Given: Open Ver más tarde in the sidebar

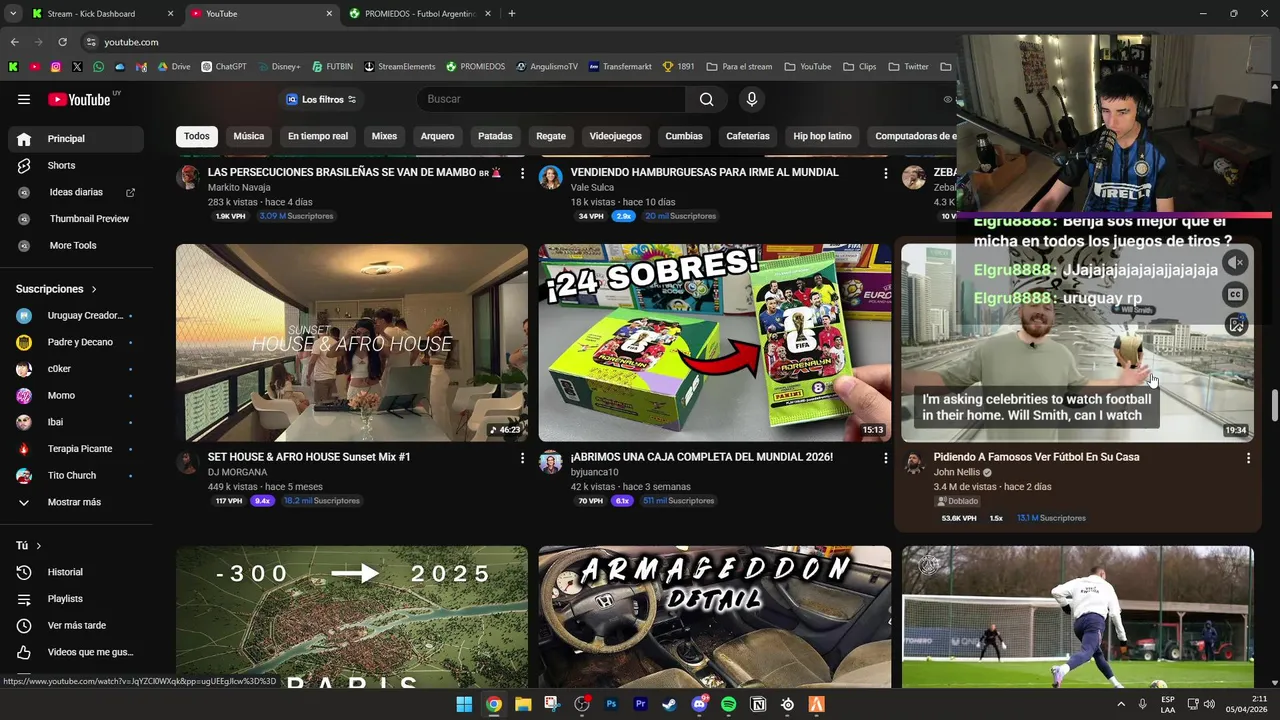Looking at the screenshot, I should coord(76,625).
